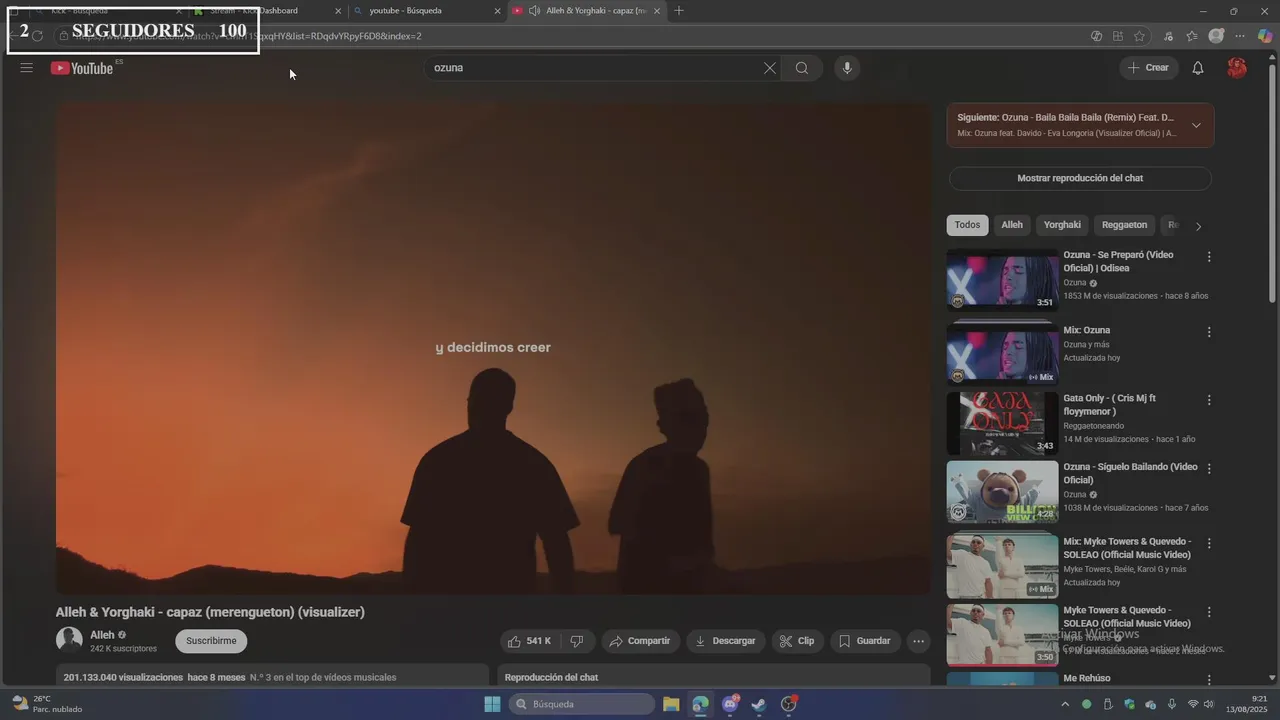Click 'Mostrar reproducción del chat' button
This screenshot has width=1280, height=720.
[1080, 178]
